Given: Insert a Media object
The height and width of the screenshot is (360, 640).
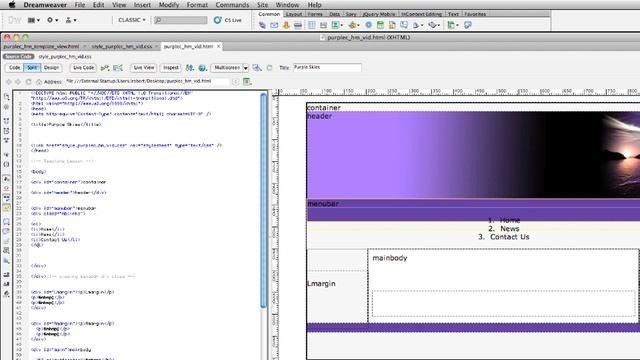Looking at the screenshot, I should [353, 25].
